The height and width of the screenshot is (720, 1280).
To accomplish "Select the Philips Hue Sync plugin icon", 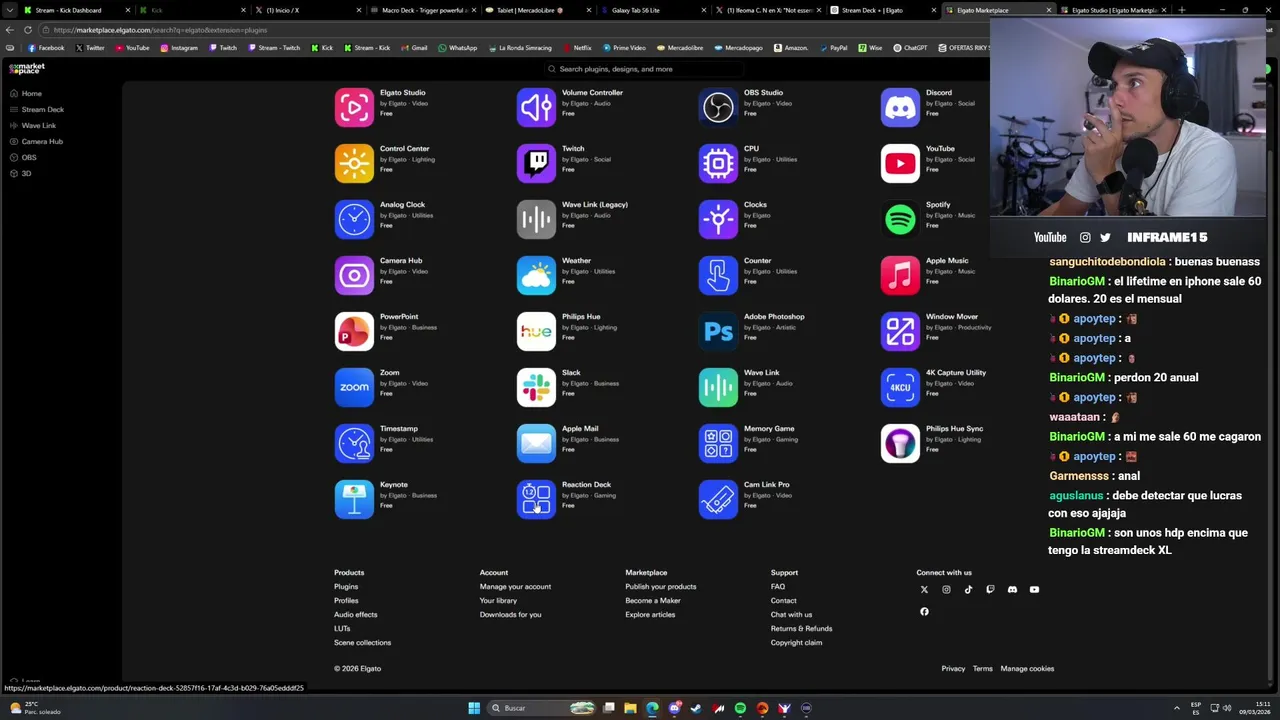I will pyautogui.click(x=900, y=443).
